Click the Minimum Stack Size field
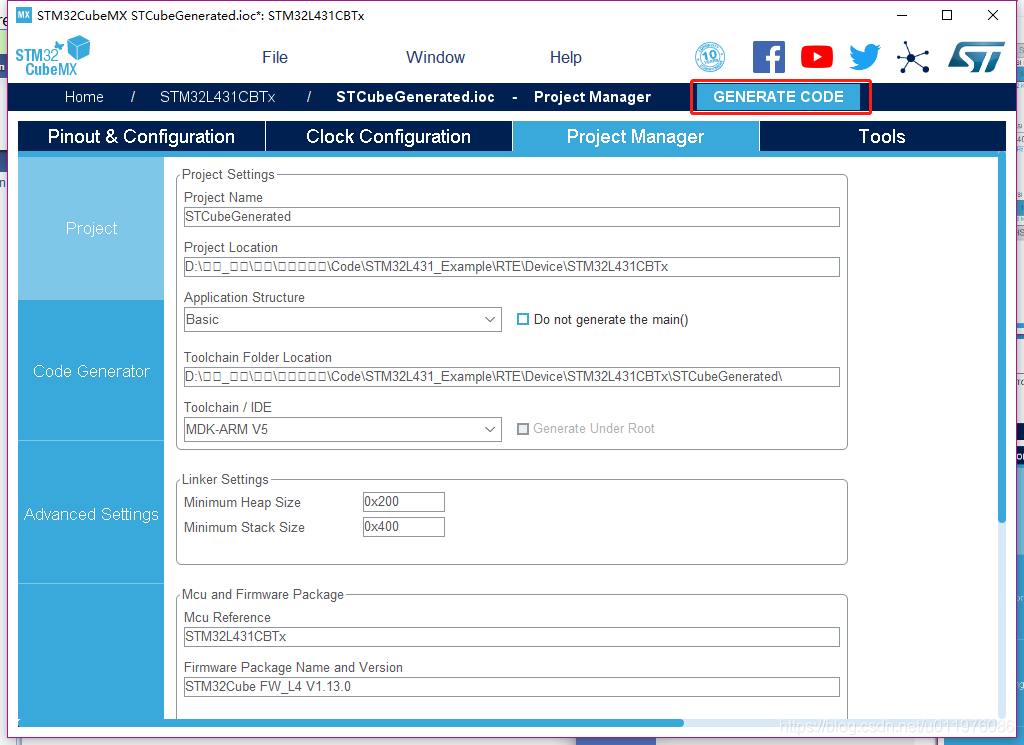 tap(404, 527)
